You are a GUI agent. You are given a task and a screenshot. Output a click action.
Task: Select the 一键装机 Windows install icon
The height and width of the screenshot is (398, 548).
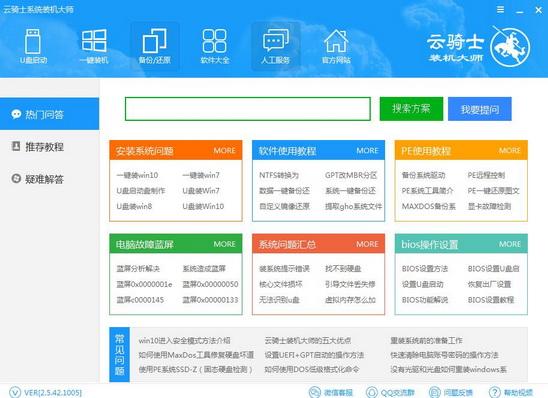pyautogui.click(x=94, y=41)
